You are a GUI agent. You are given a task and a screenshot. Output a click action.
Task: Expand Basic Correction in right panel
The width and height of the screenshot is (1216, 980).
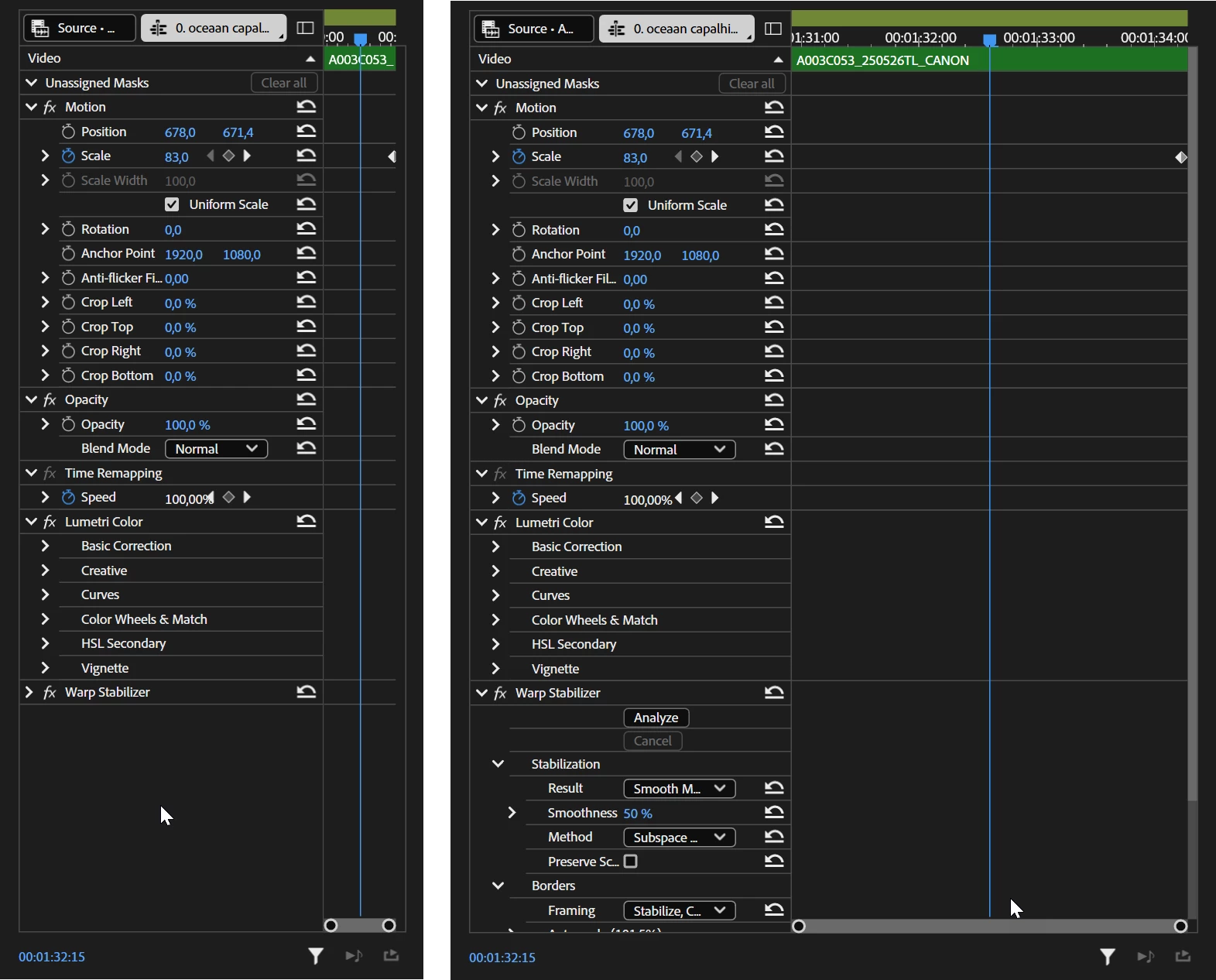click(495, 547)
